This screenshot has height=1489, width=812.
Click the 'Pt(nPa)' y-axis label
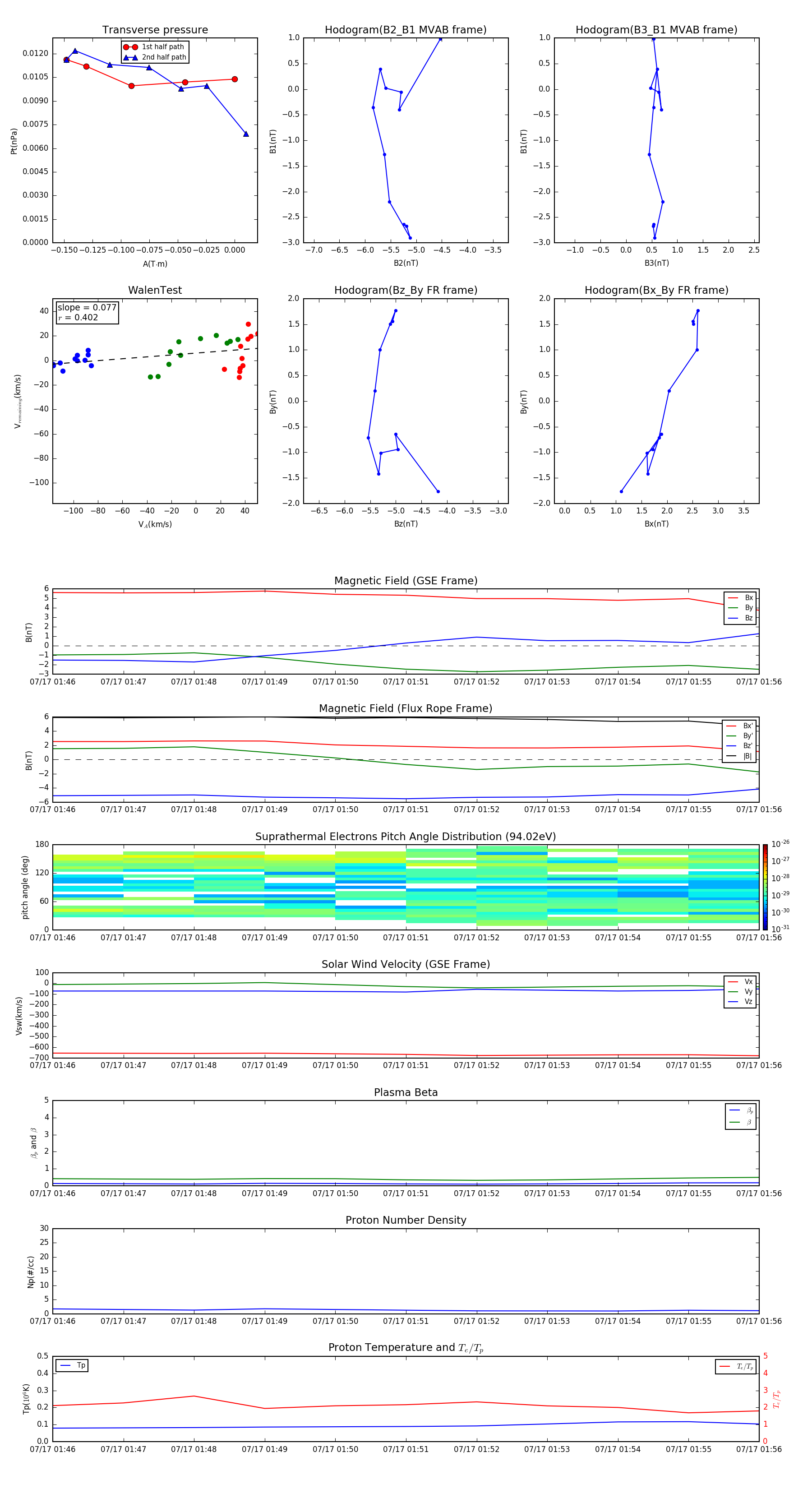(14, 141)
